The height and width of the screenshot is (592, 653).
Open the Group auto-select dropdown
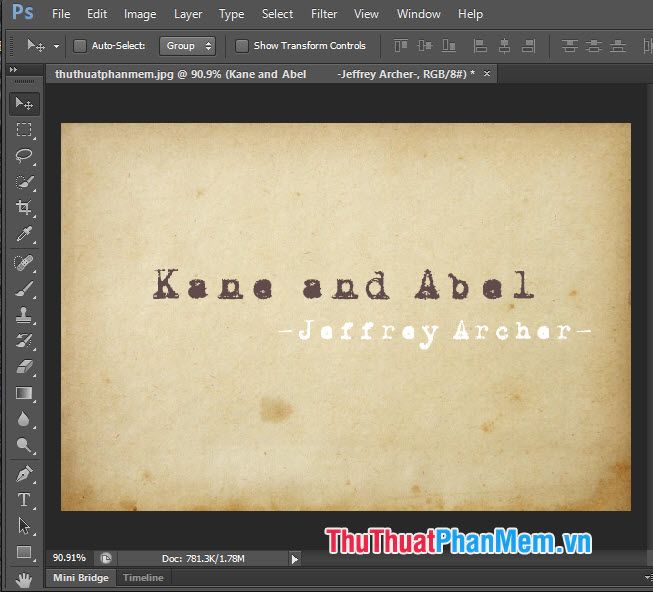click(187, 45)
